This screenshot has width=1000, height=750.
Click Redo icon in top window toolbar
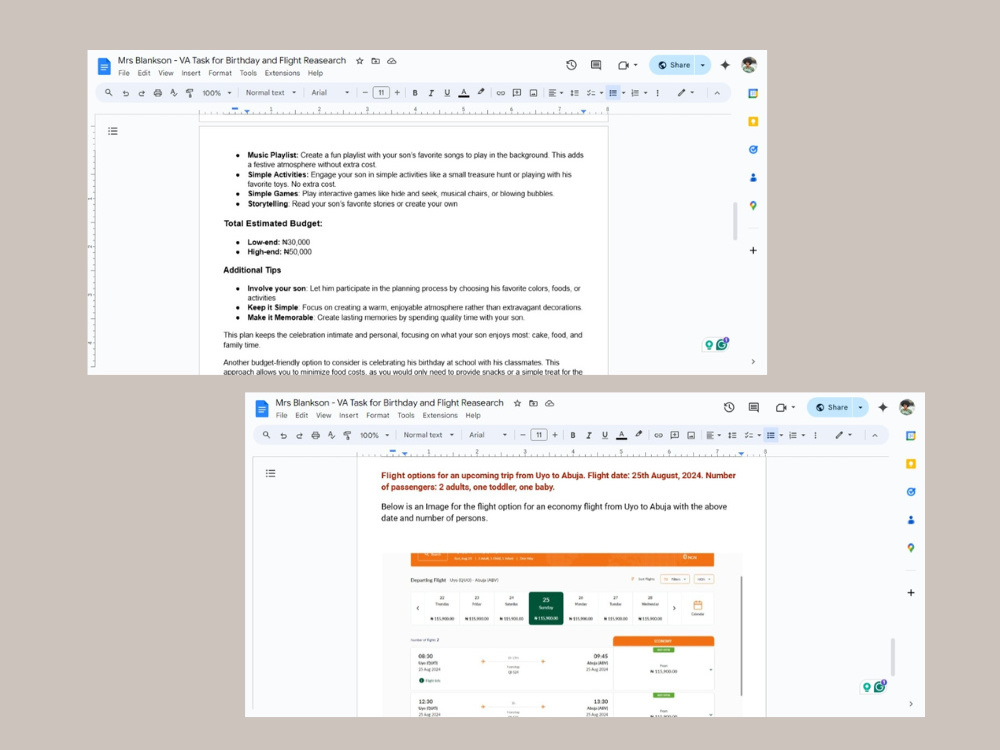pos(142,93)
